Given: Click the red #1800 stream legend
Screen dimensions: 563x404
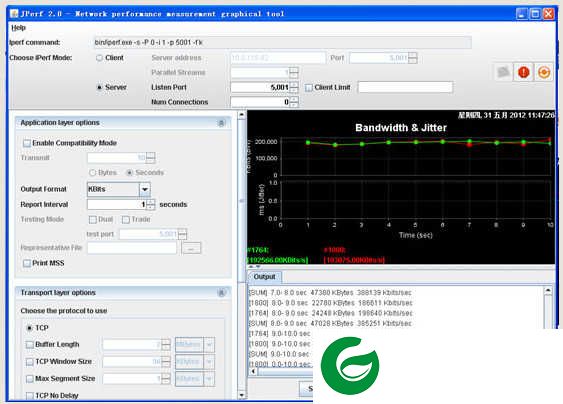Looking at the screenshot, I should pos(354,255).
